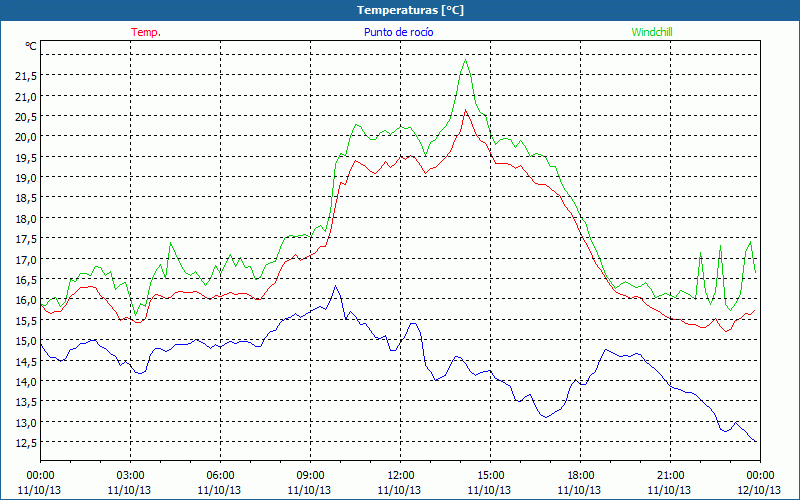Click the 15:00 time axis label
Image resolution: width=800 pixels, height=500 pixels.
pos(490,476)
